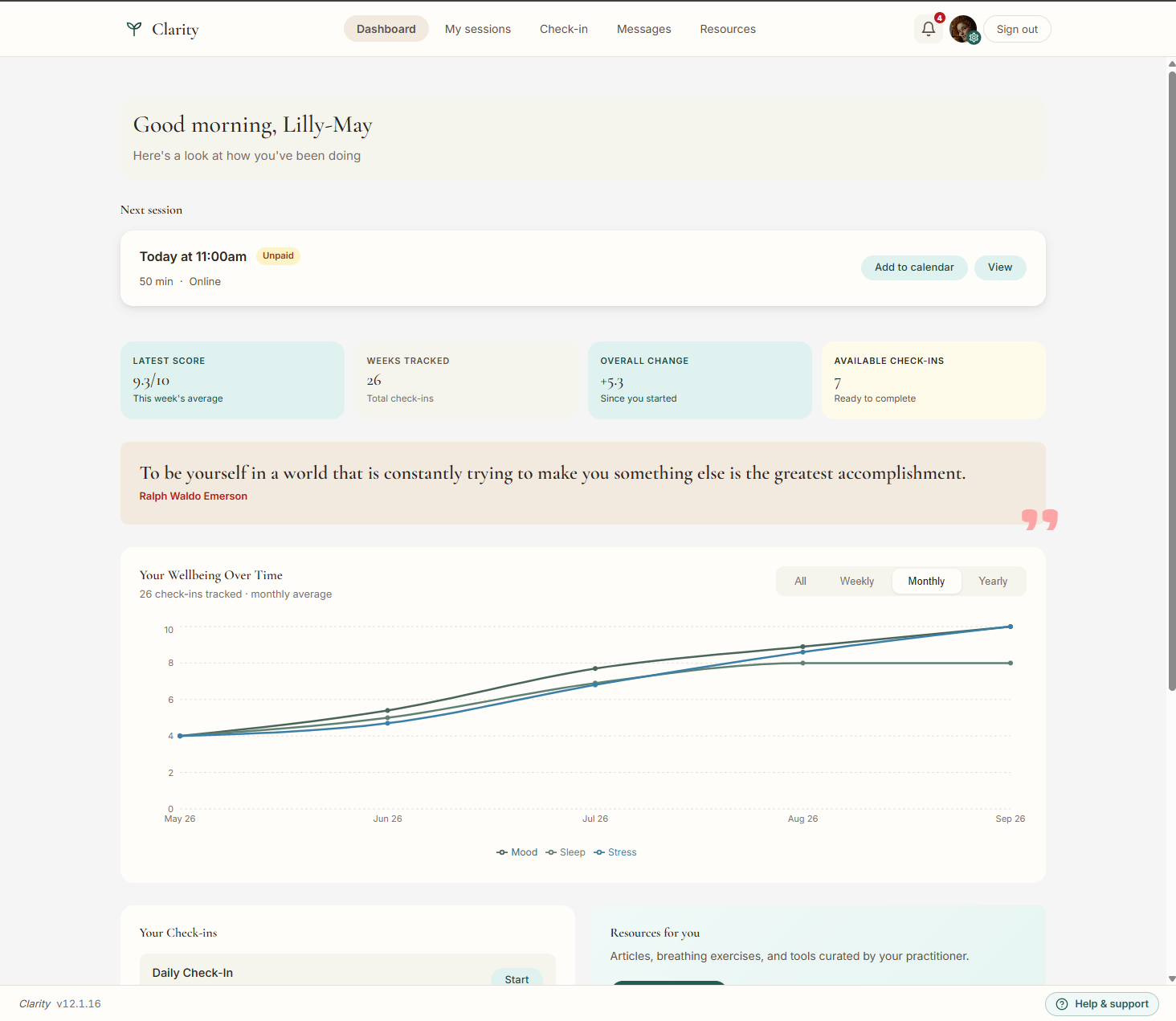The width and height of the screenshot is (1176, 1021).
Task: Click the Ralph Waldo Emerson author name
Action: point(194,496)
